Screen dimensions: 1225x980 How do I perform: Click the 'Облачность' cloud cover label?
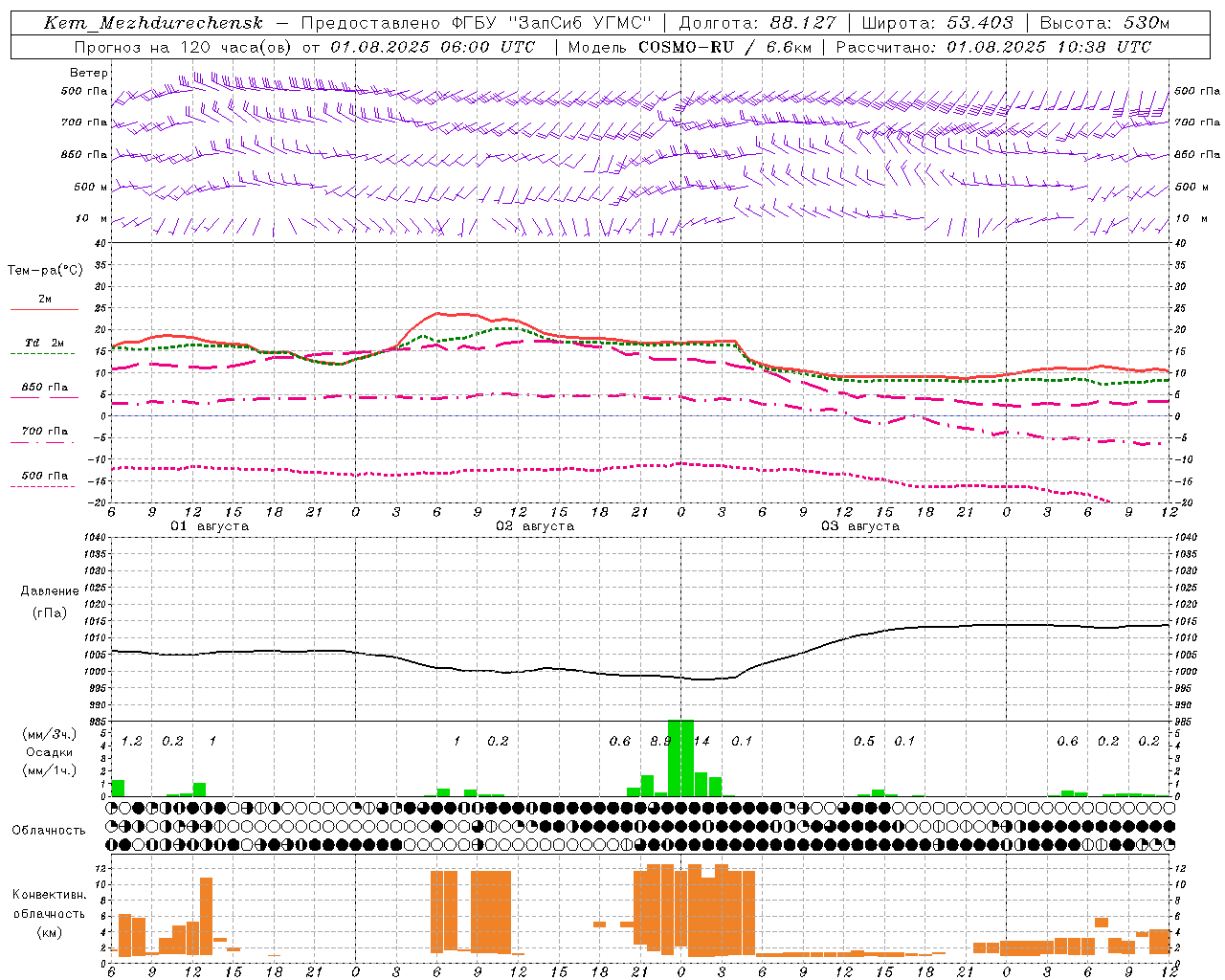(49, 831)
